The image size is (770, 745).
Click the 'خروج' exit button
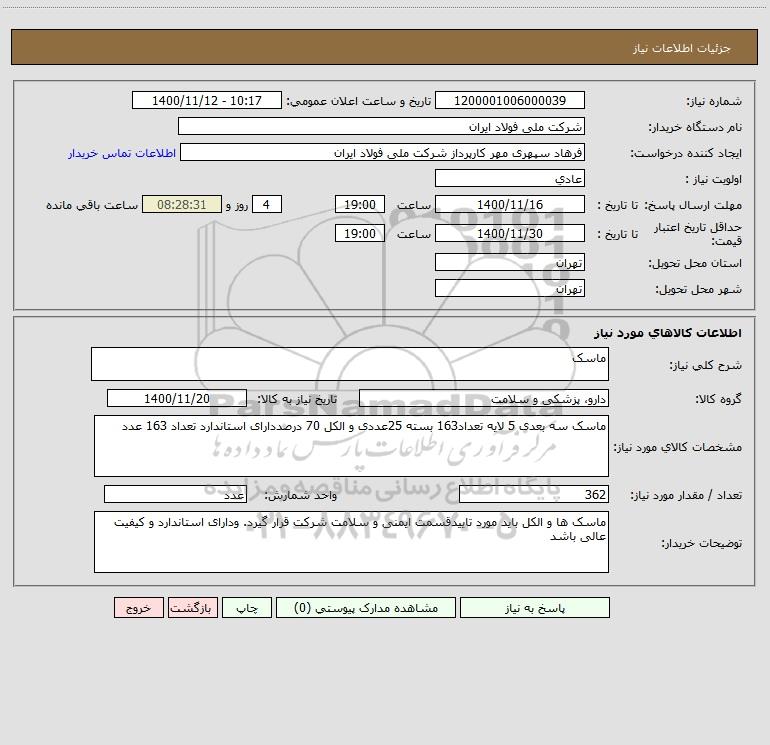pyautogui.click(x=138, y=607)
